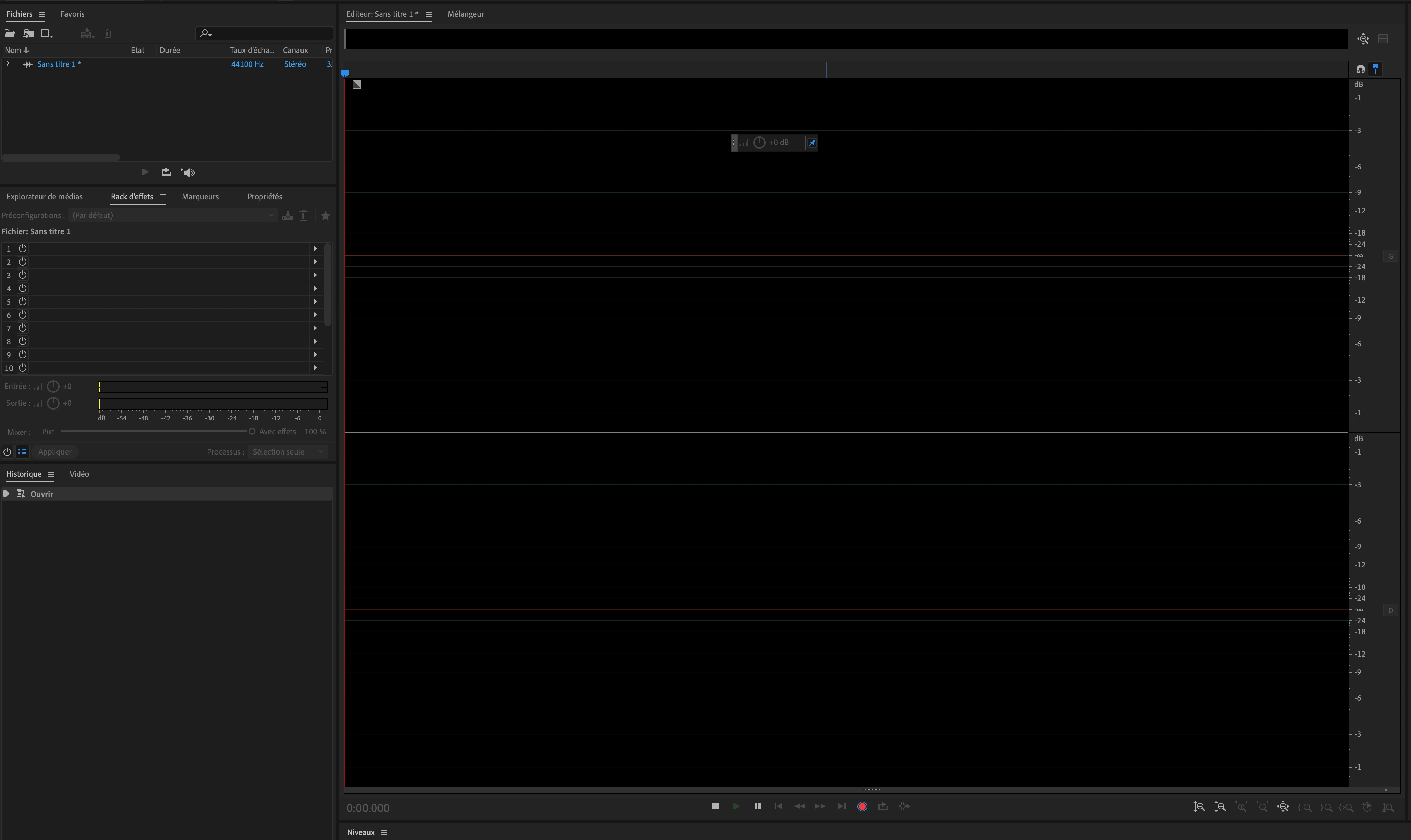The width and height of the screenshot is (1411, 840).
Task: Click the Favorites star icon in effects rack
Action: coord(326,216)
